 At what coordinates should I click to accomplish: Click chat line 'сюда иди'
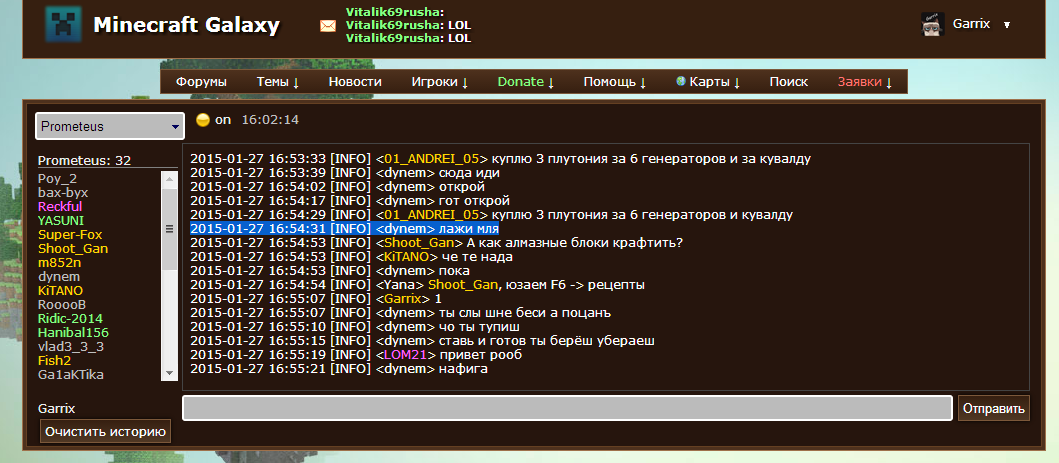pos(345,173)
